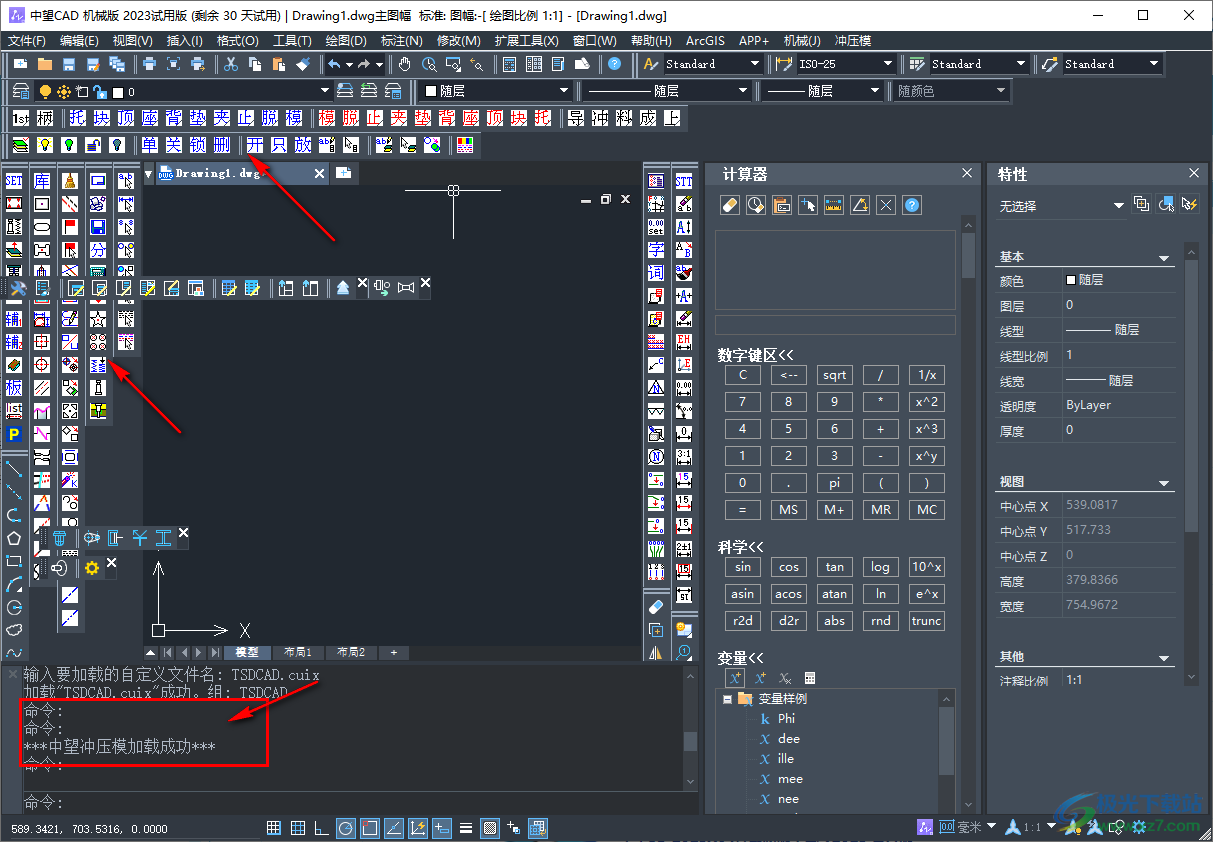Click the quick select icon in Properties panel

point(1165,205)
